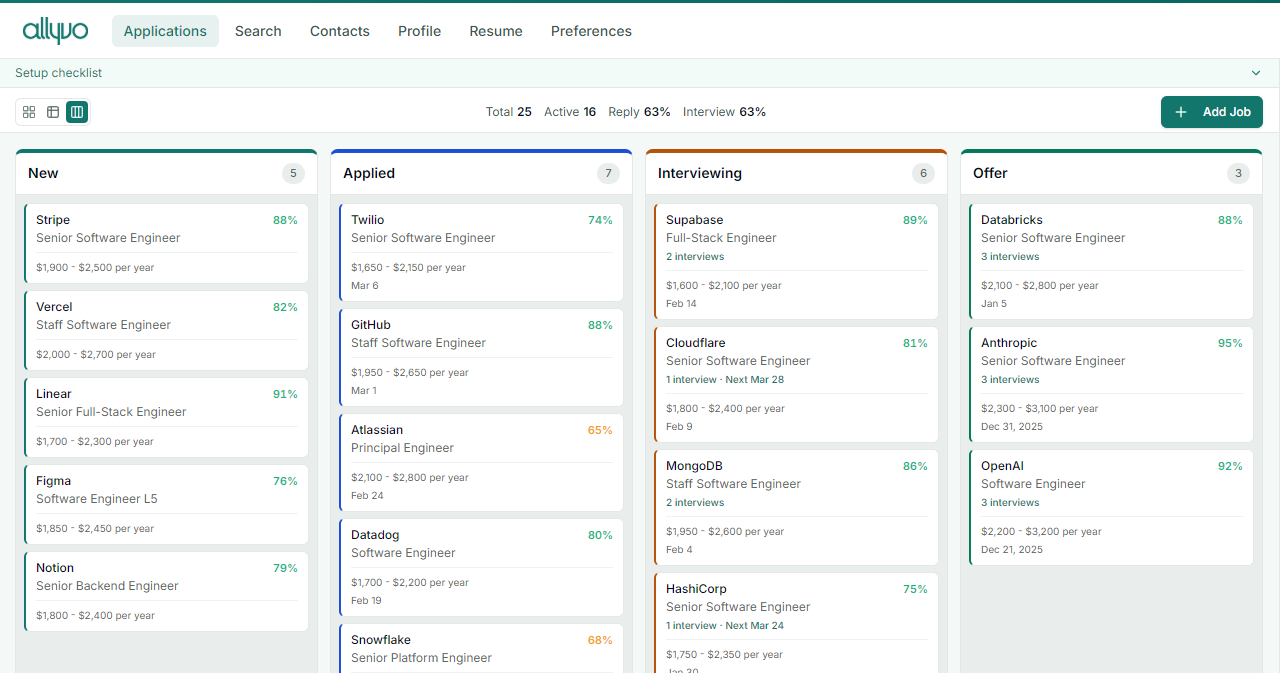Select the Linear job card

click(166, 417)
